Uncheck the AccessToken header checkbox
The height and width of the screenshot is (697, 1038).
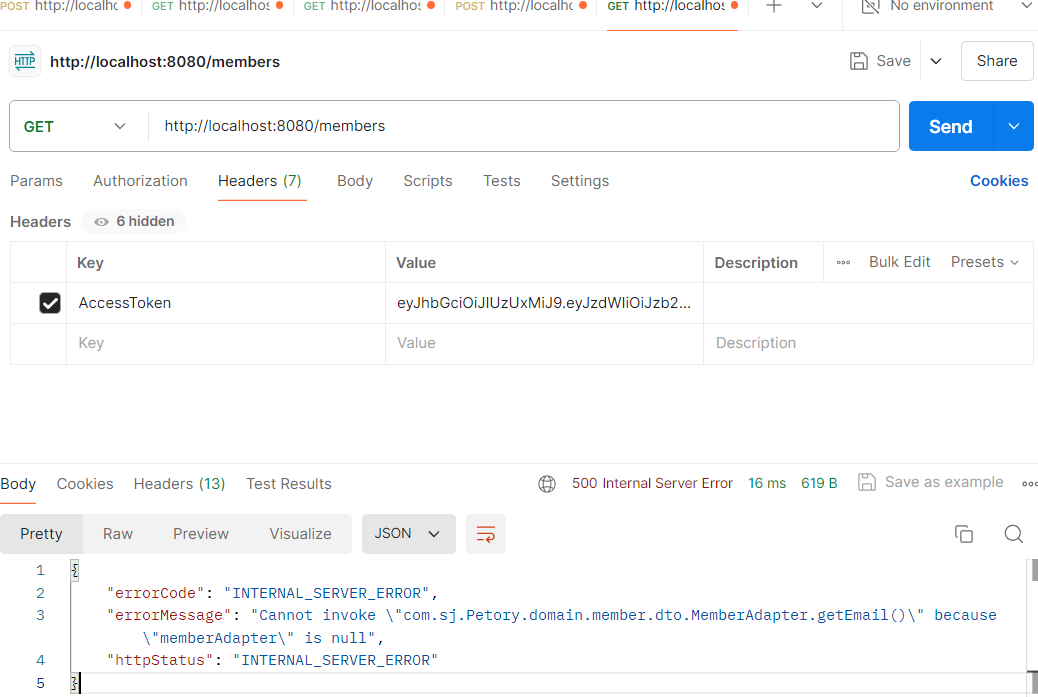50,303
